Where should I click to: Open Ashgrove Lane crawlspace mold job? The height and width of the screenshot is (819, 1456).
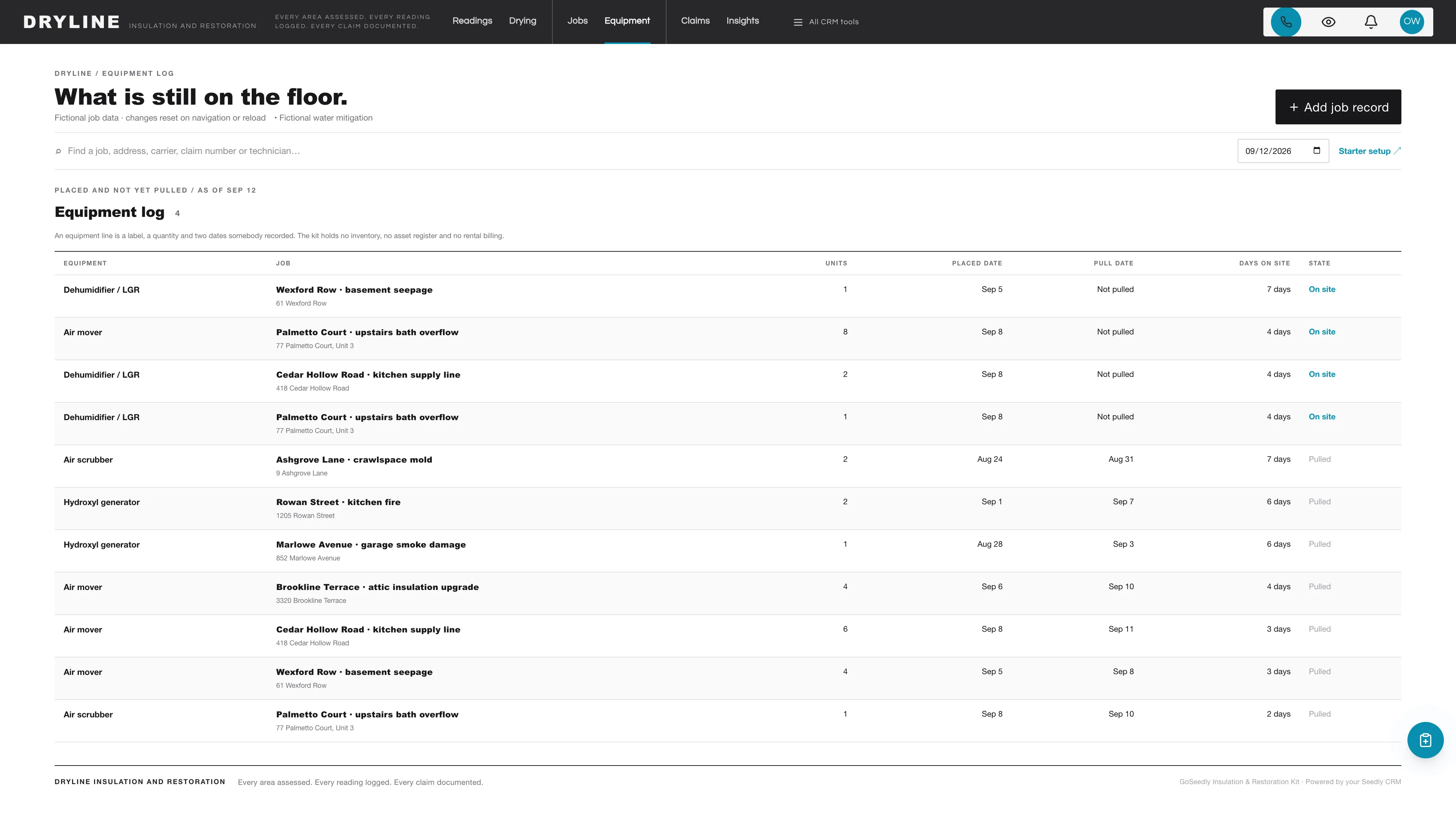tap(354, 460)
